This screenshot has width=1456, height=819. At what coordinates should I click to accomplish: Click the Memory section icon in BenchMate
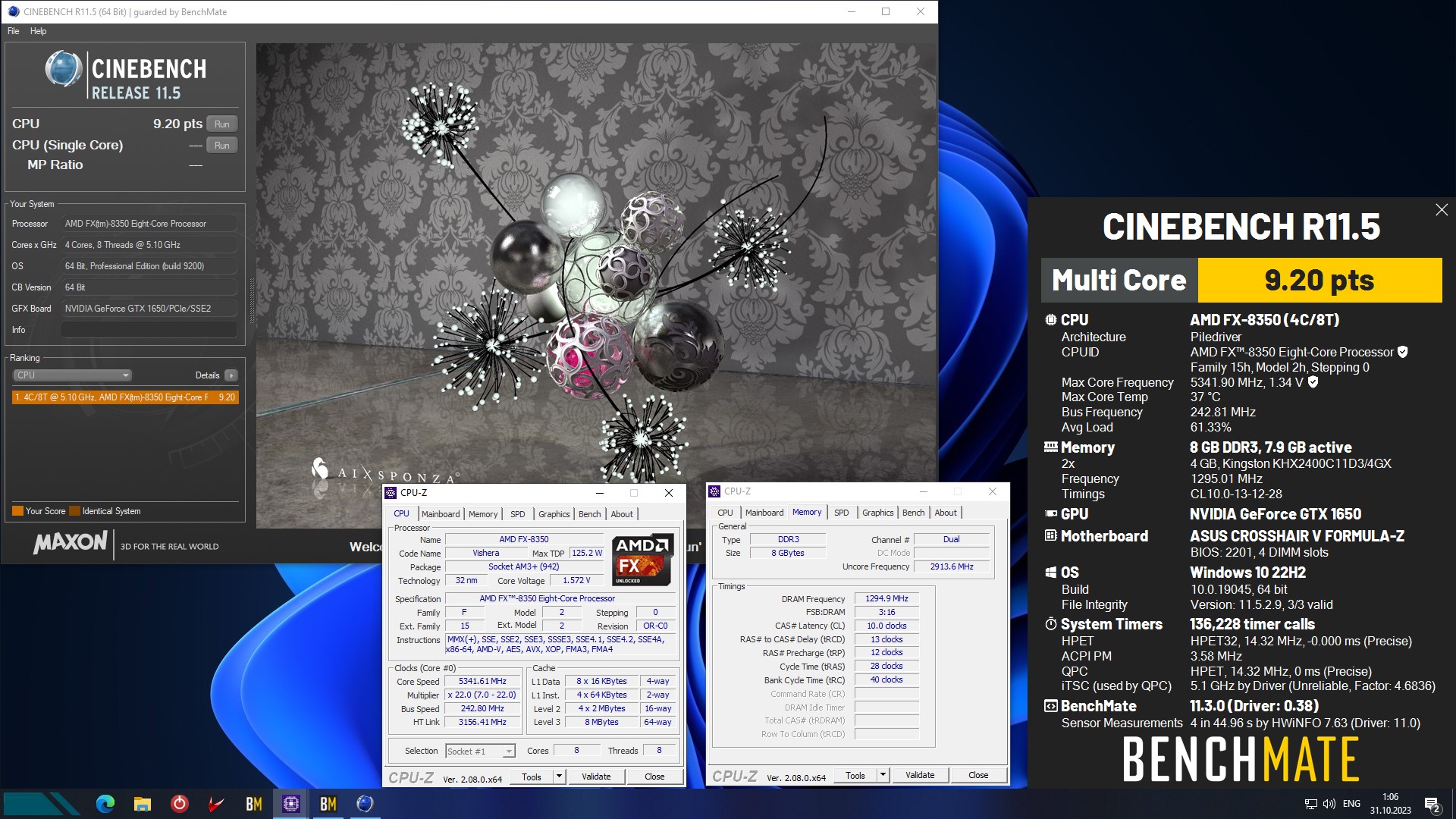[x=1050, y=447]
